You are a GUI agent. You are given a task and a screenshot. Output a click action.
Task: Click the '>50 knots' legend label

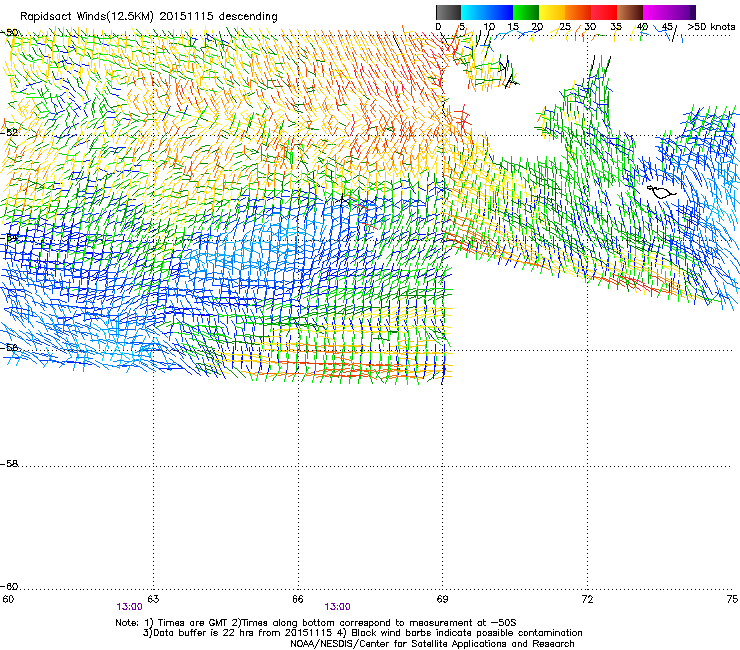click(x=711, y=27)
